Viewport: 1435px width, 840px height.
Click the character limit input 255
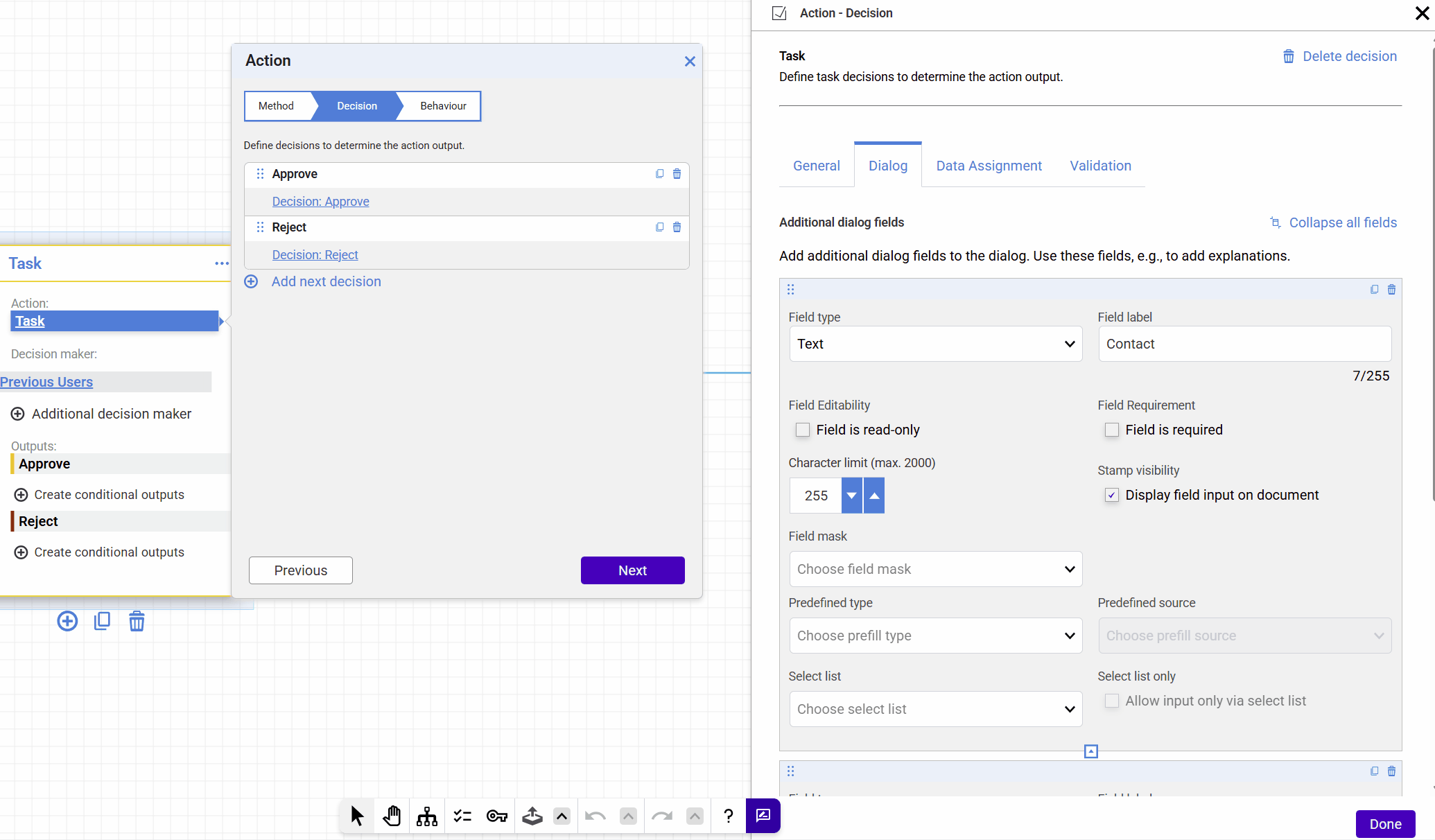816,496
